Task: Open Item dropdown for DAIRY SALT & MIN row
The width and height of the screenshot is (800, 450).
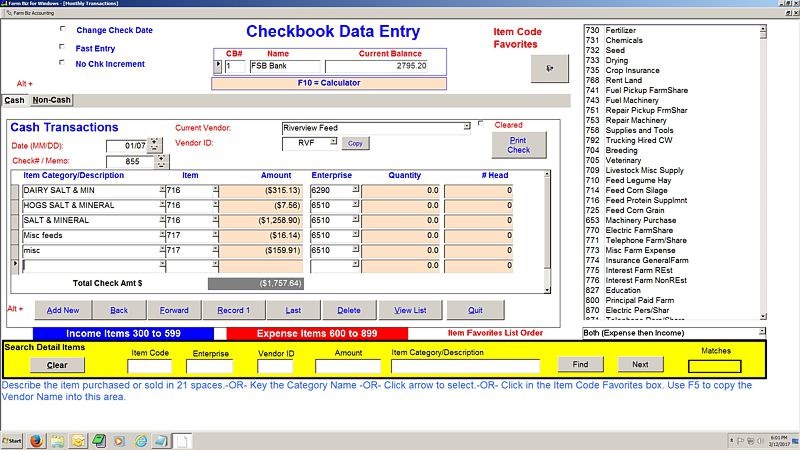Action: 215,189
